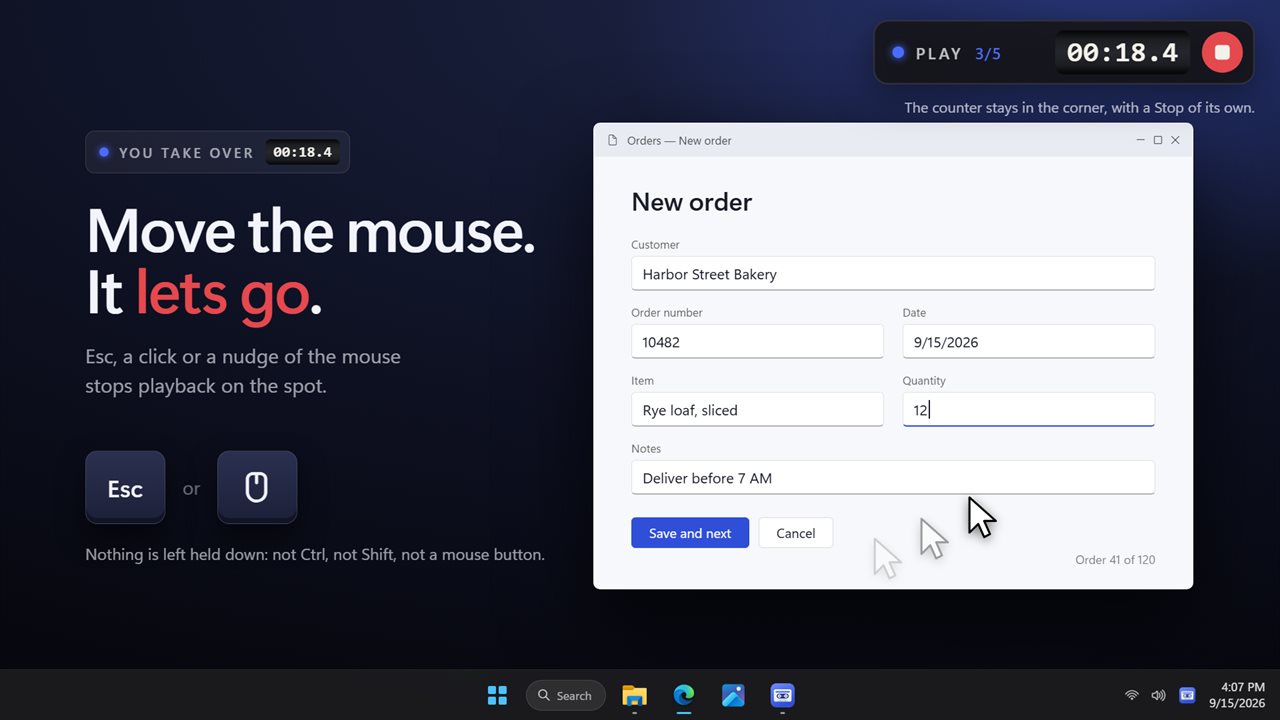This screenshot has height=720, width=1280.
Task: Select the Date field 9/15/2026
Action: (1028, 342)
